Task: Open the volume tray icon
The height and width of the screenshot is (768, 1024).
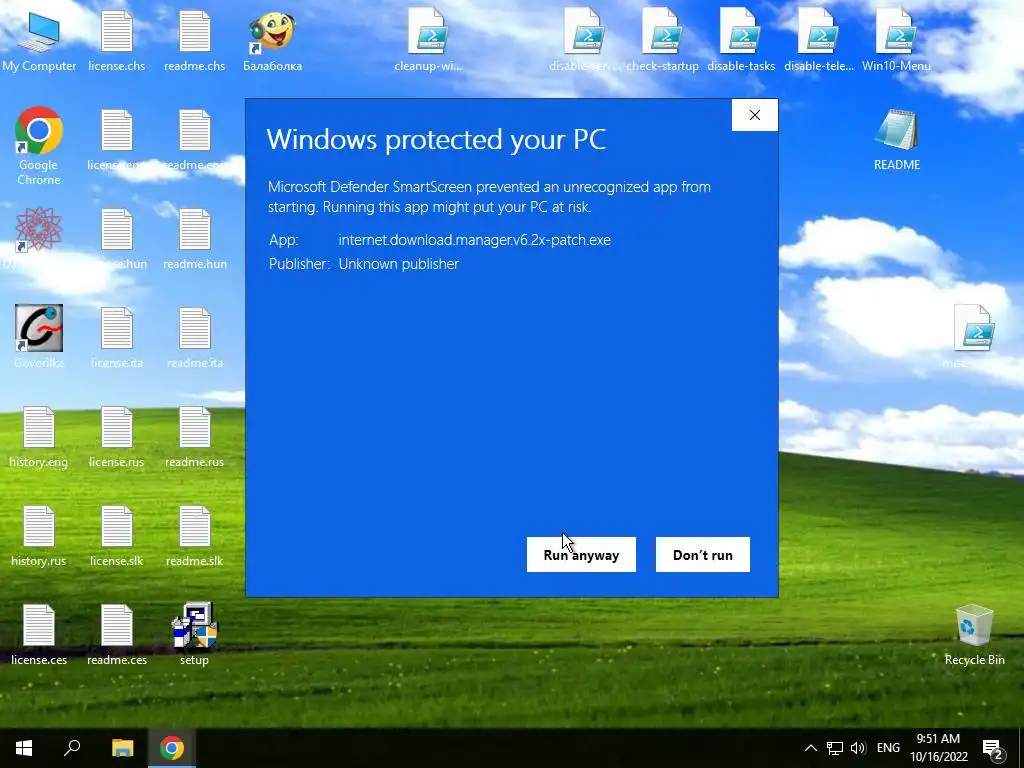Action: point(858,748)
